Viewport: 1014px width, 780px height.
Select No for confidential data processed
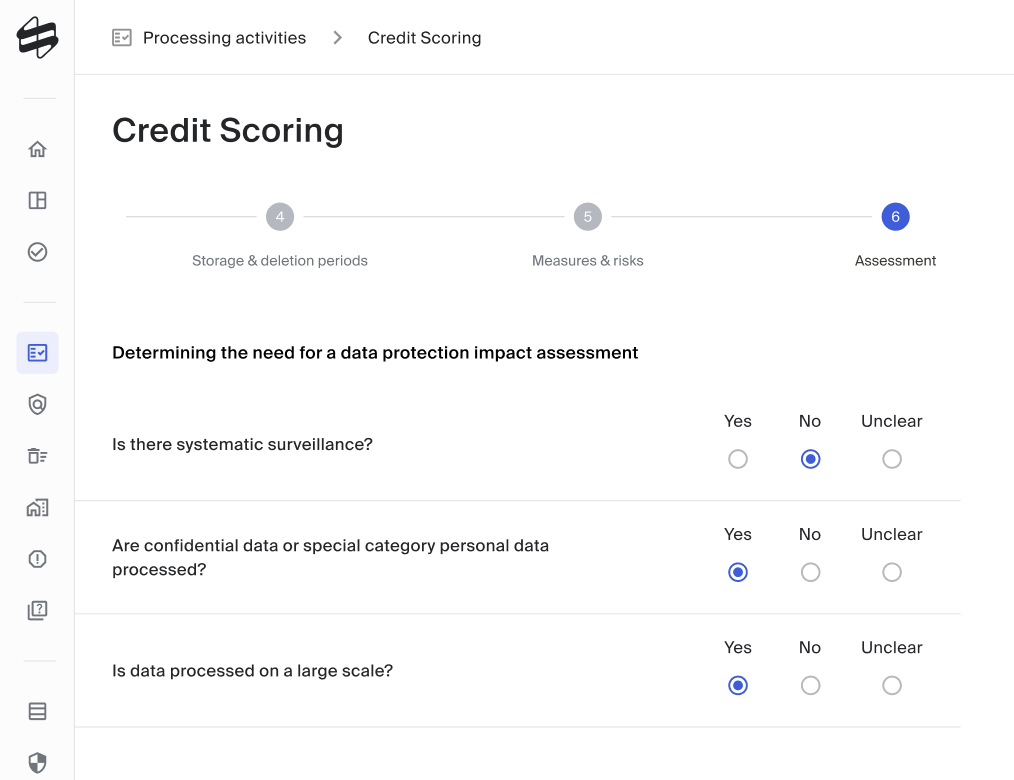coord(810,572)
